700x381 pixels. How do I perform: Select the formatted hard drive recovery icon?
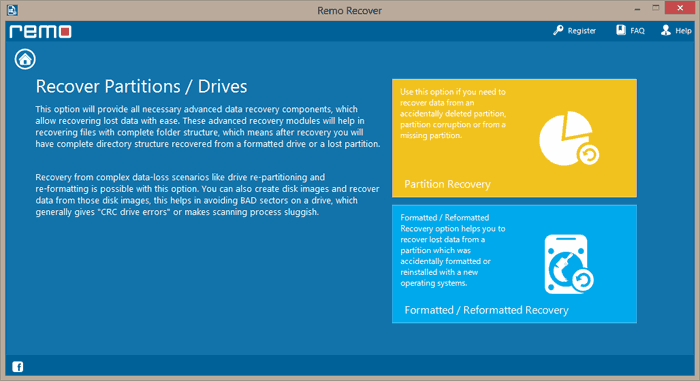pos(569,264)
